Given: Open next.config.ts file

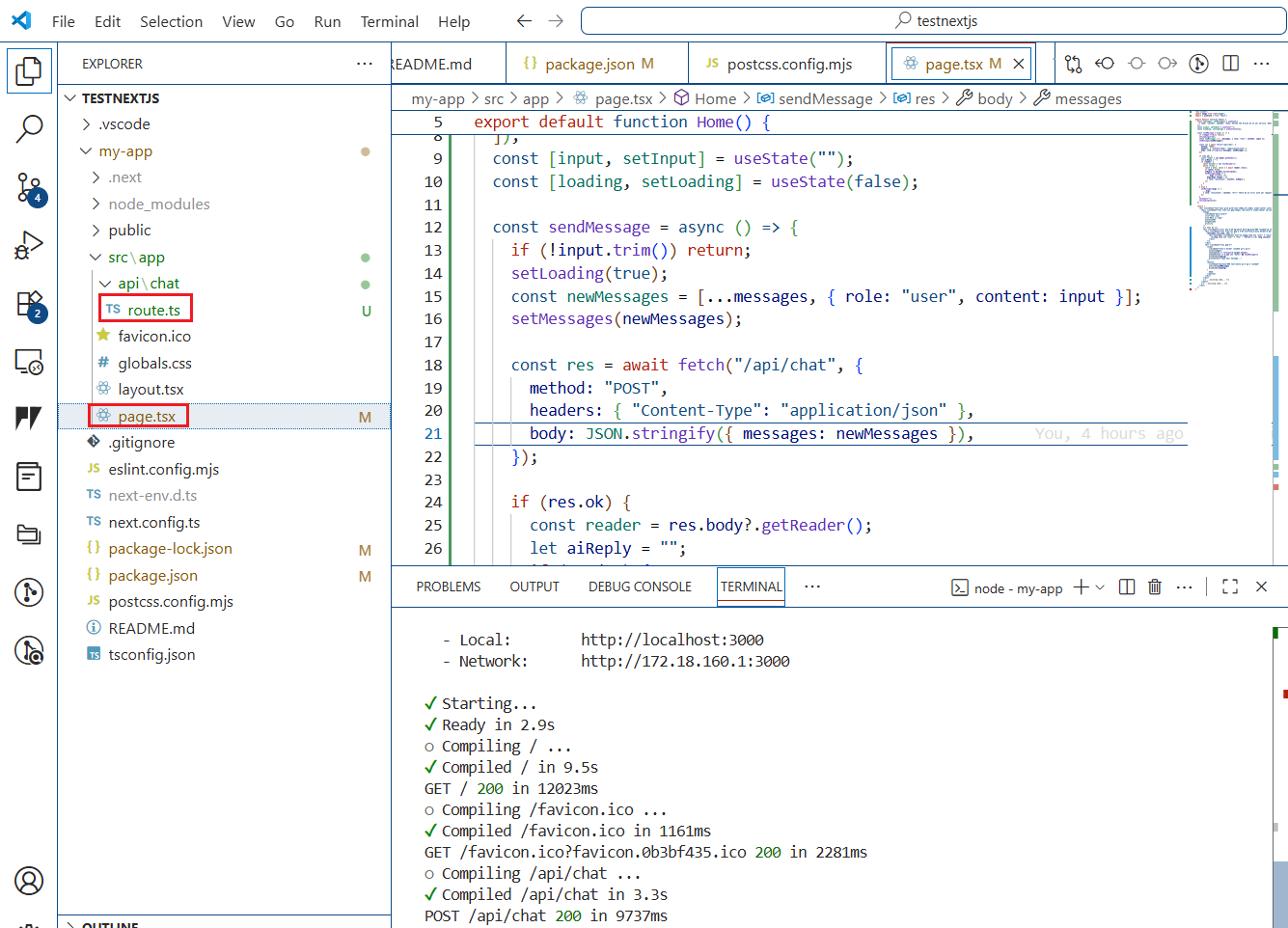Looking at the screenshot, I should click(x=224, y=523).
